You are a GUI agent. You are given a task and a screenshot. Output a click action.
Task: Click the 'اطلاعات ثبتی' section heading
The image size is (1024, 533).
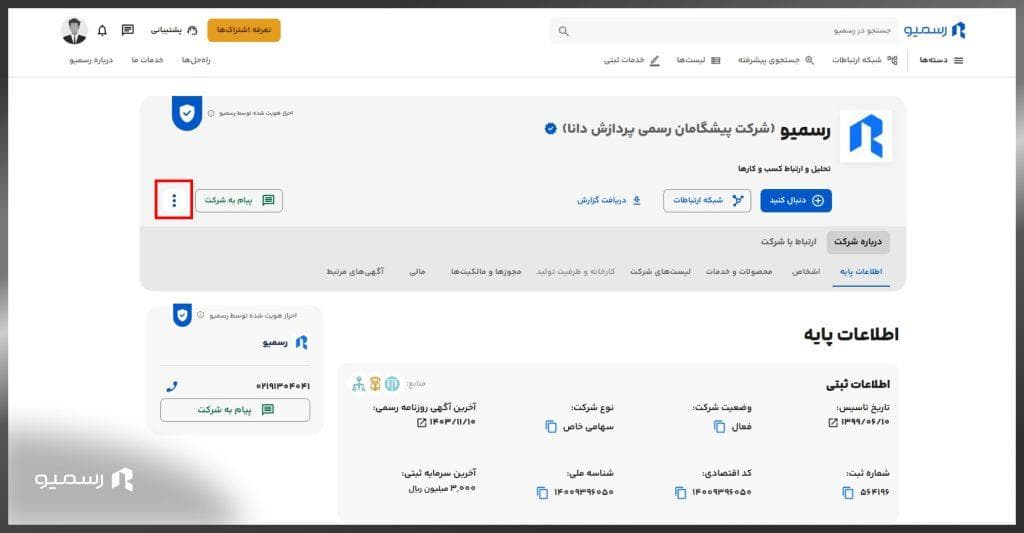(857, 385)
